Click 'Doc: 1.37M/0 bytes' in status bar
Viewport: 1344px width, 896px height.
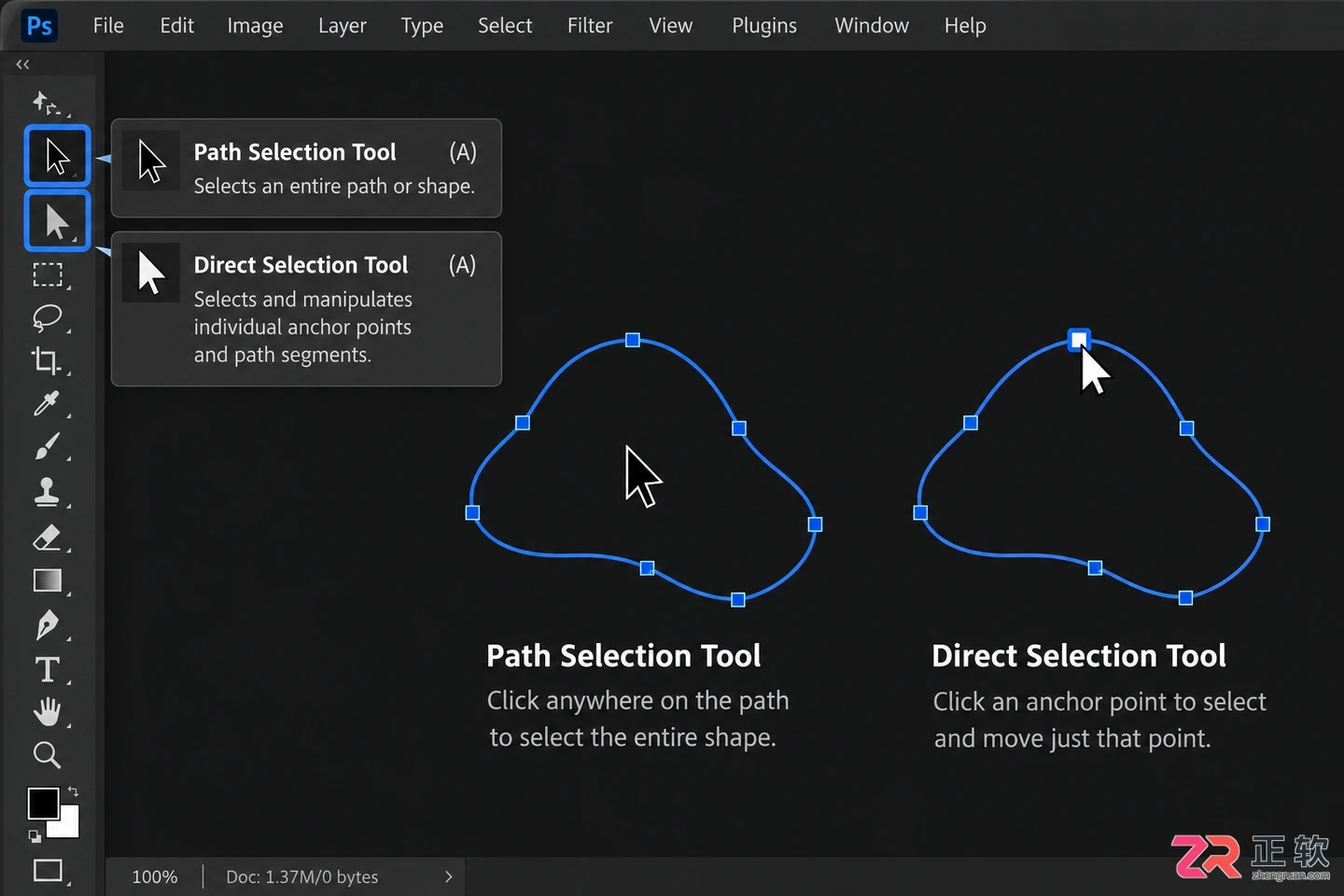point(302,876)
